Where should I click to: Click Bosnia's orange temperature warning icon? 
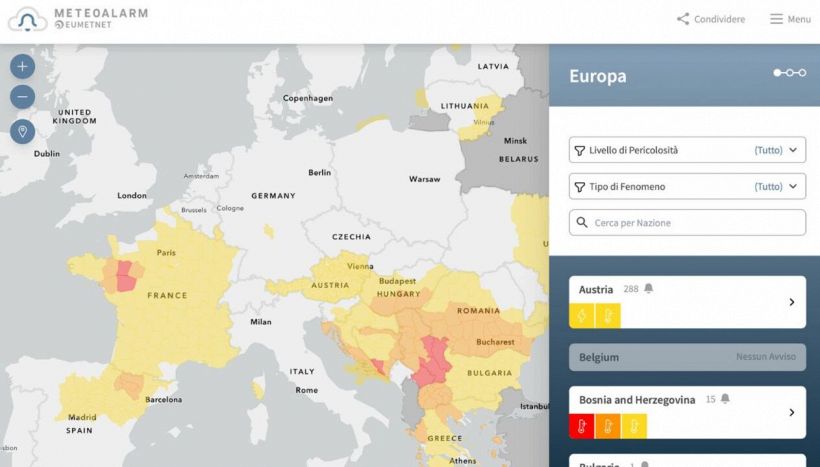click(607, 426)
